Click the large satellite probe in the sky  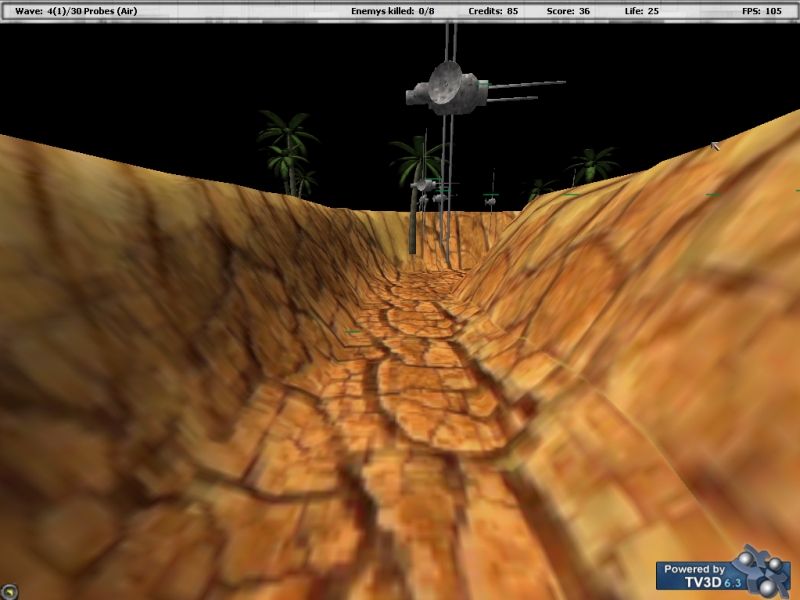(x=448, y=89)
